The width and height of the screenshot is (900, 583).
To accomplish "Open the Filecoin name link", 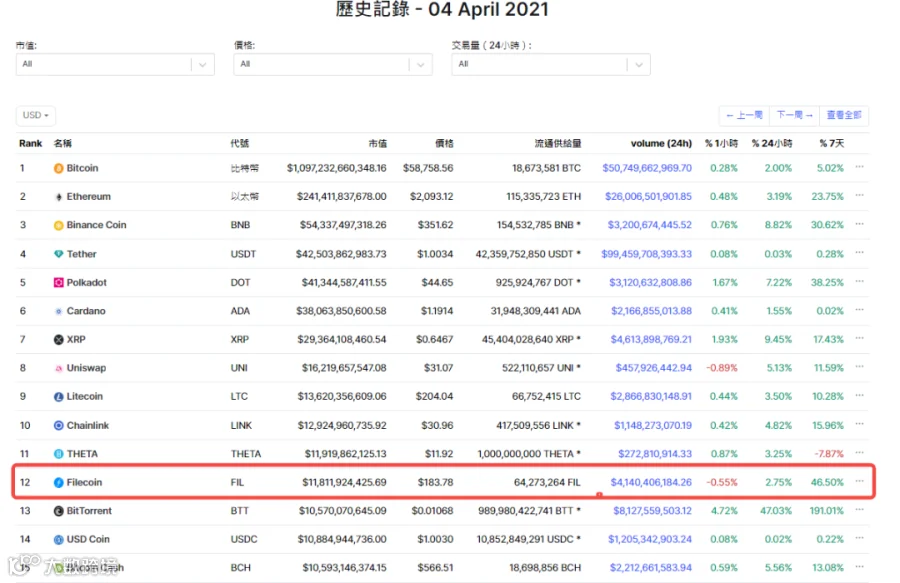I will [84, 483].
